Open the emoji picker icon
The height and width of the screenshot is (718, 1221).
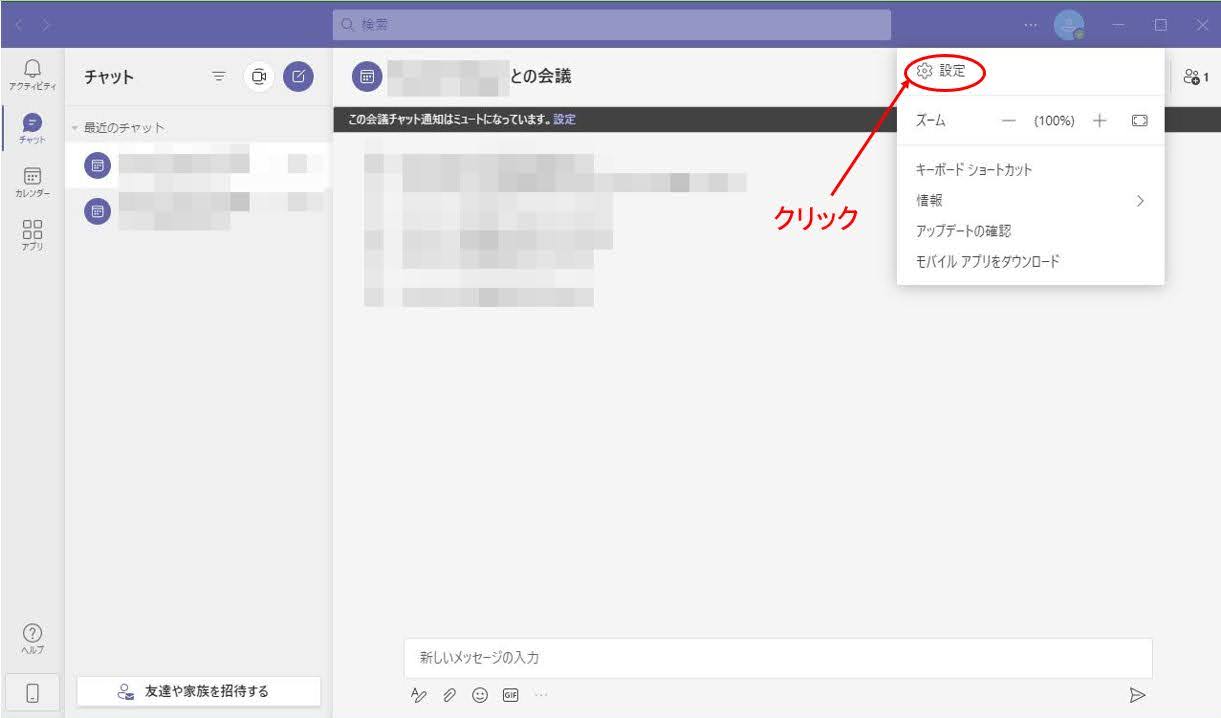pyautogui.click(x=480, y=694)
